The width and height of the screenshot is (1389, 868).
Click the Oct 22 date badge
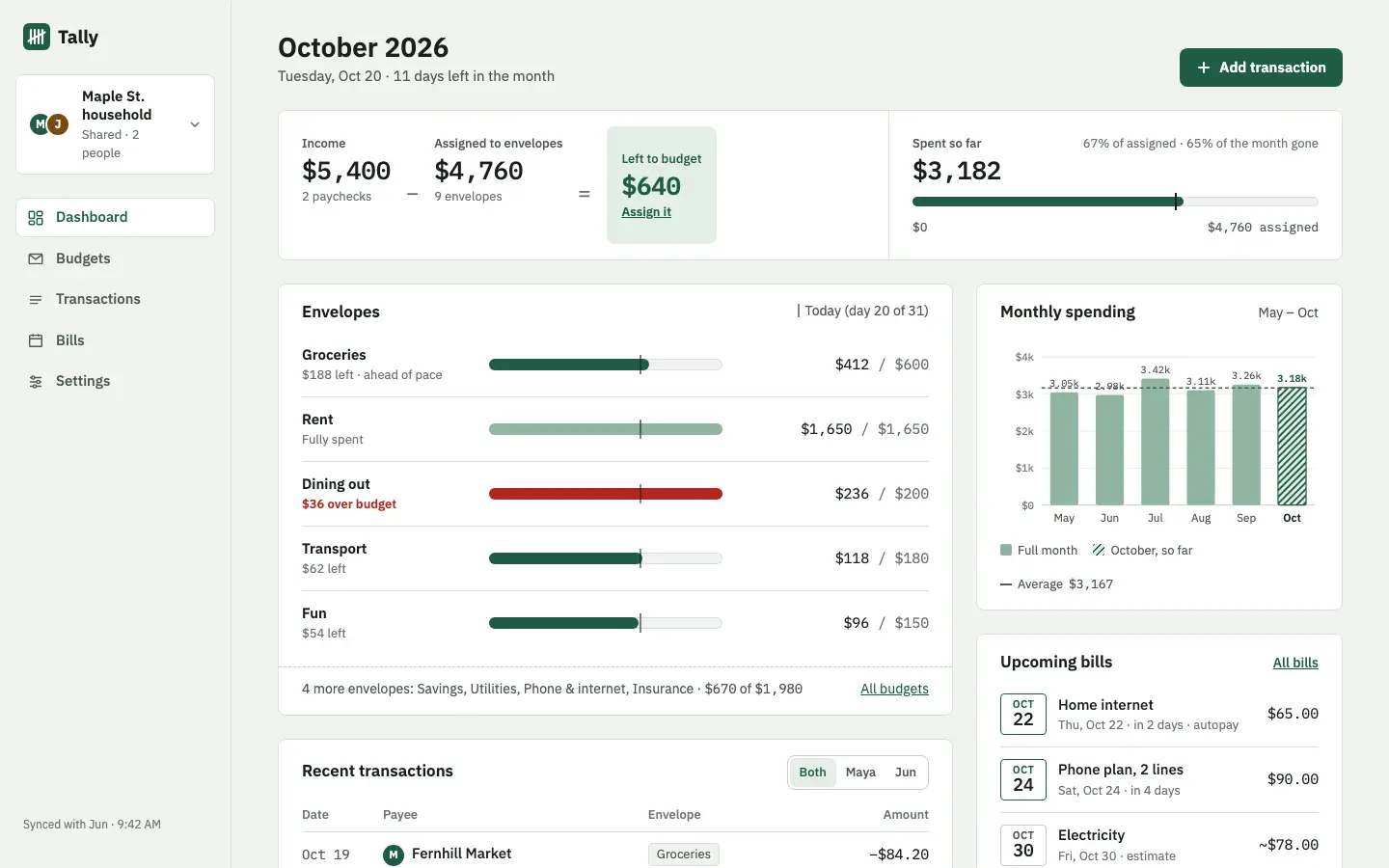[1023, 714]
